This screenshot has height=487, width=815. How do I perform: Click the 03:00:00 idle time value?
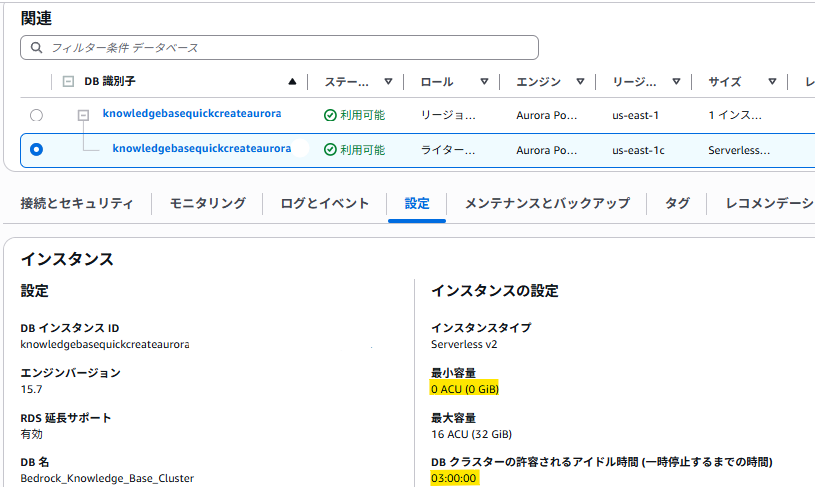pos(454,478)
